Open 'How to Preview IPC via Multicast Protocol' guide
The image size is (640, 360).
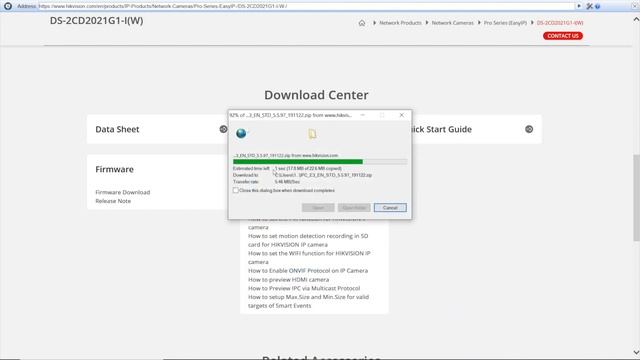tap(304, 288)
